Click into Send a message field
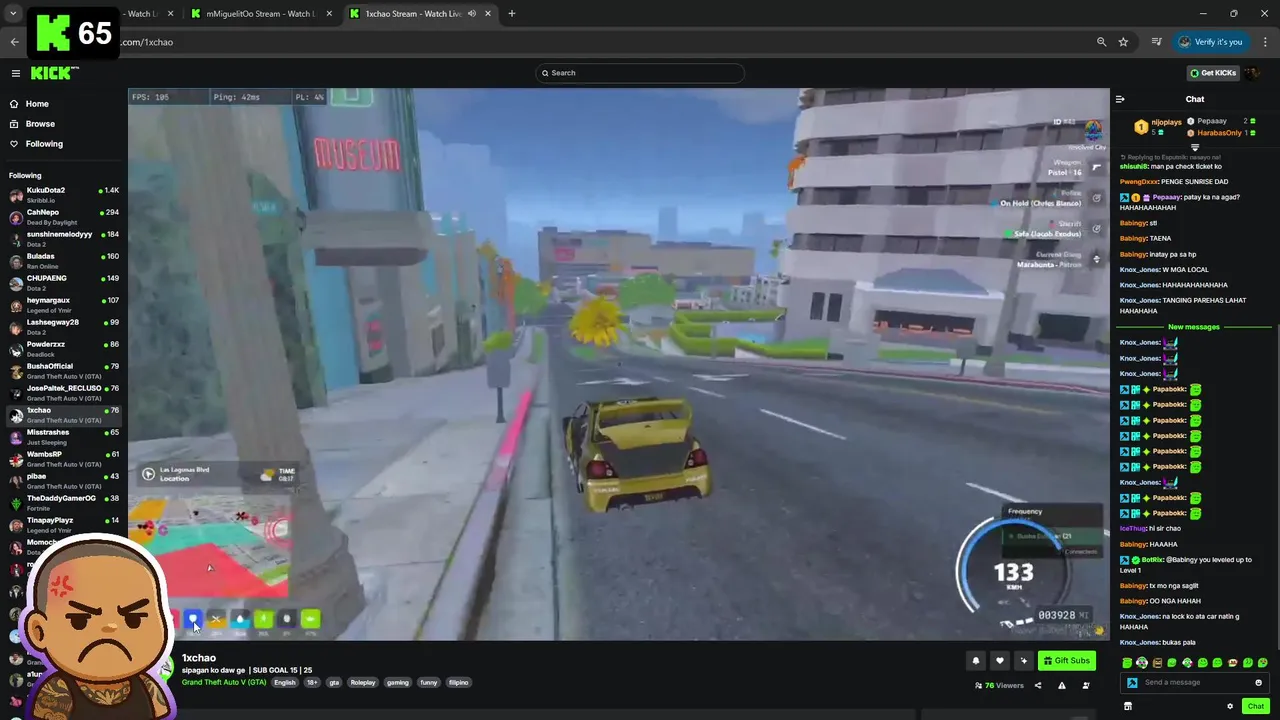Viewport: 1280px width, 720px height. pos(1196,682)
